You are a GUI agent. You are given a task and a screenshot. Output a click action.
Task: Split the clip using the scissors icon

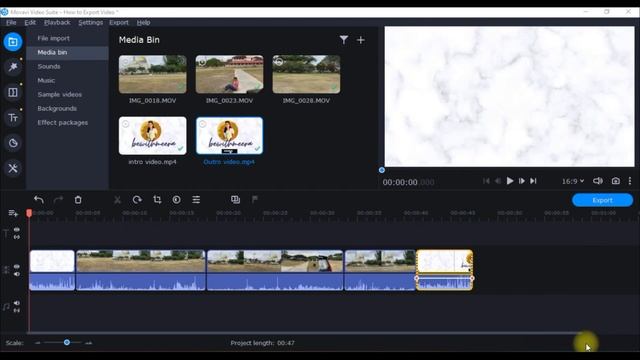(117, 200)
